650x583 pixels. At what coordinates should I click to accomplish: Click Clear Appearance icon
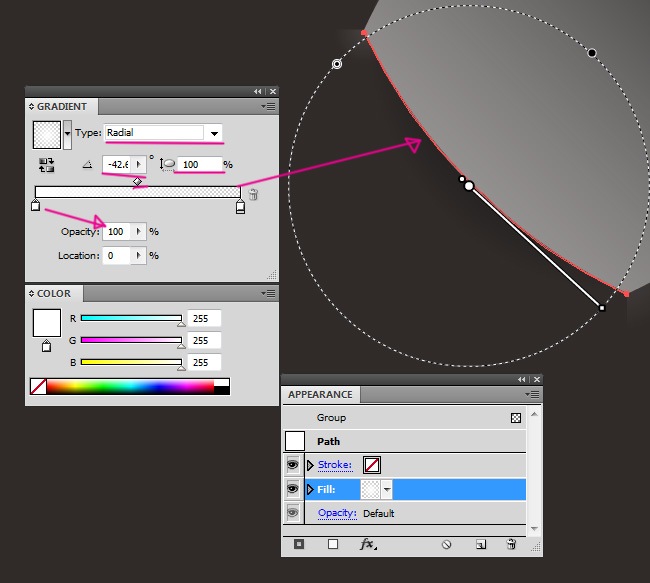447,545
